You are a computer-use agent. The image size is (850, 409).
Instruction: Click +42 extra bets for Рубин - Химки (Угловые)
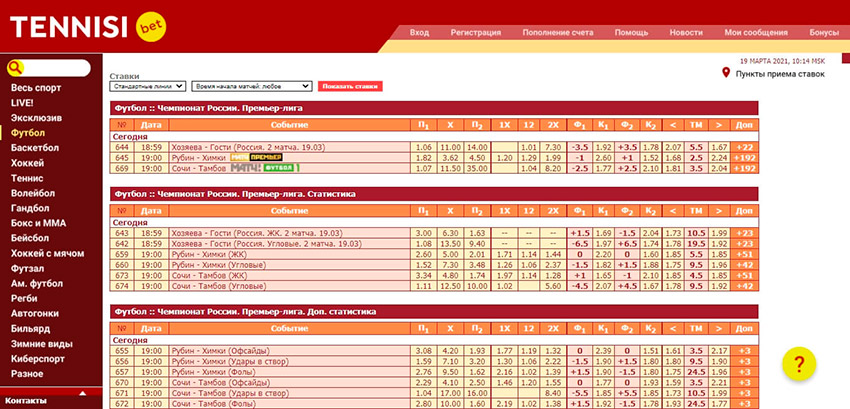[744, 265]
